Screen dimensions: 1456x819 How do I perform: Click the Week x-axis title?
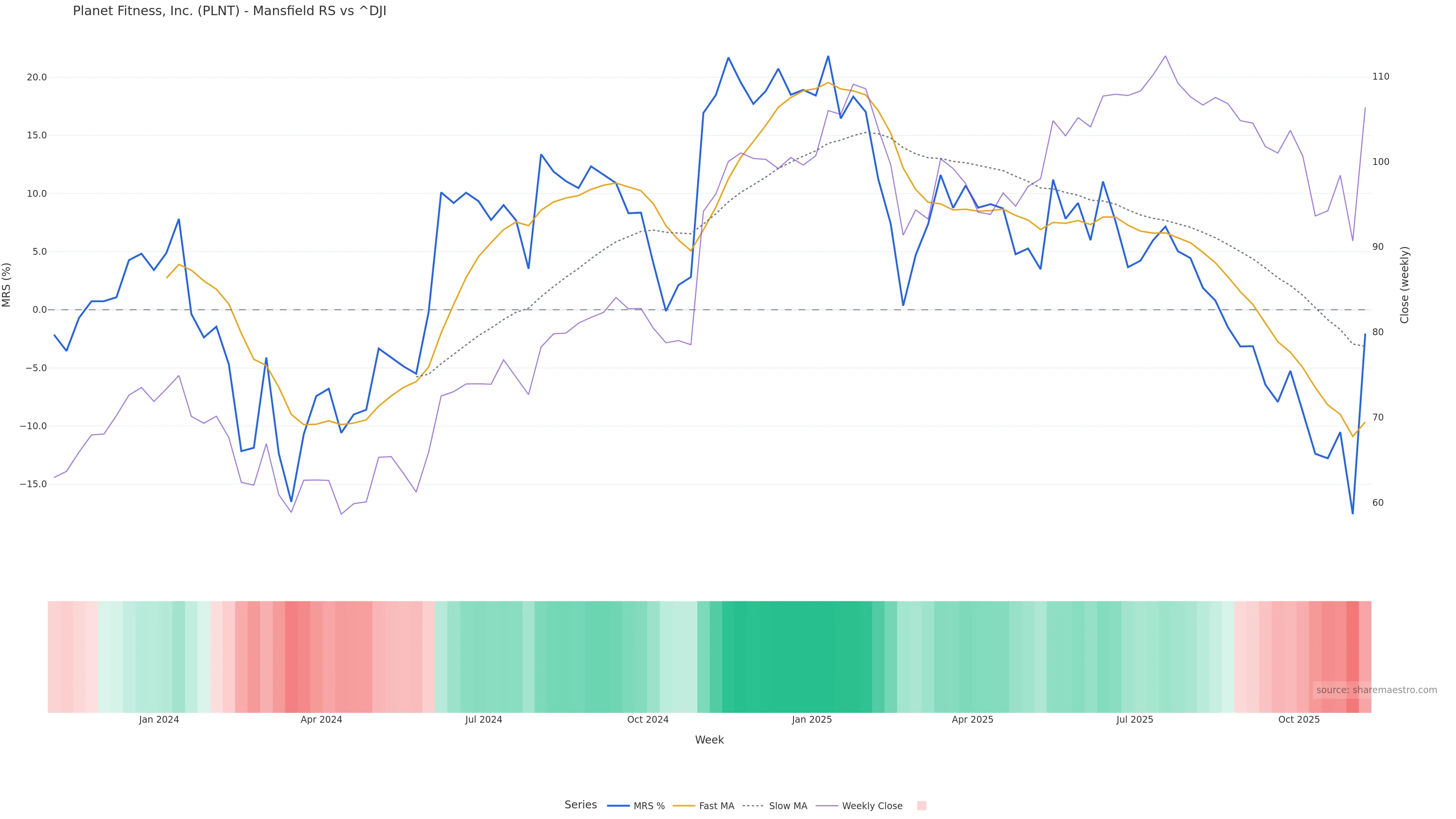(709, 740)
